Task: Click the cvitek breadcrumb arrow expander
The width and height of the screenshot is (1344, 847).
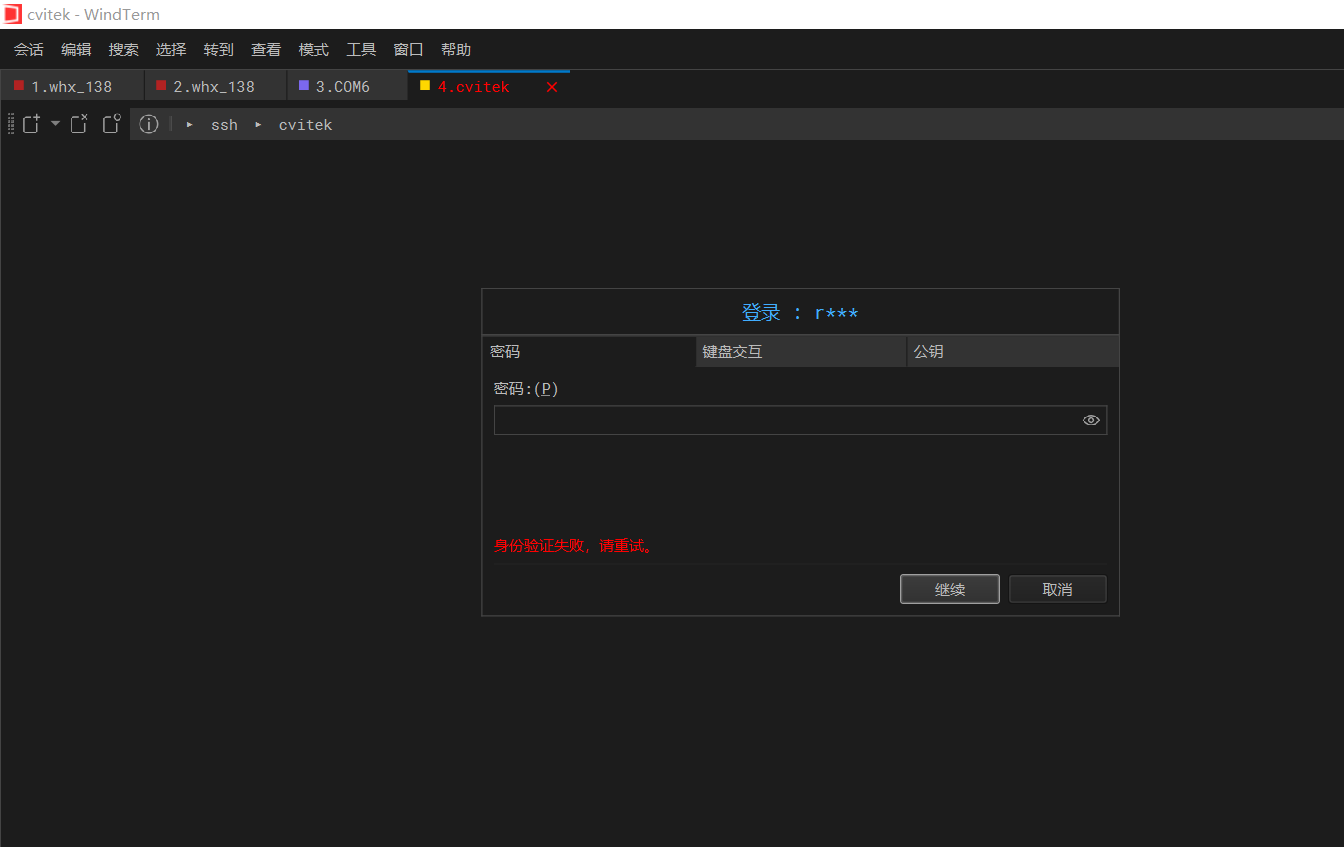Action: (x=258, y=124)
